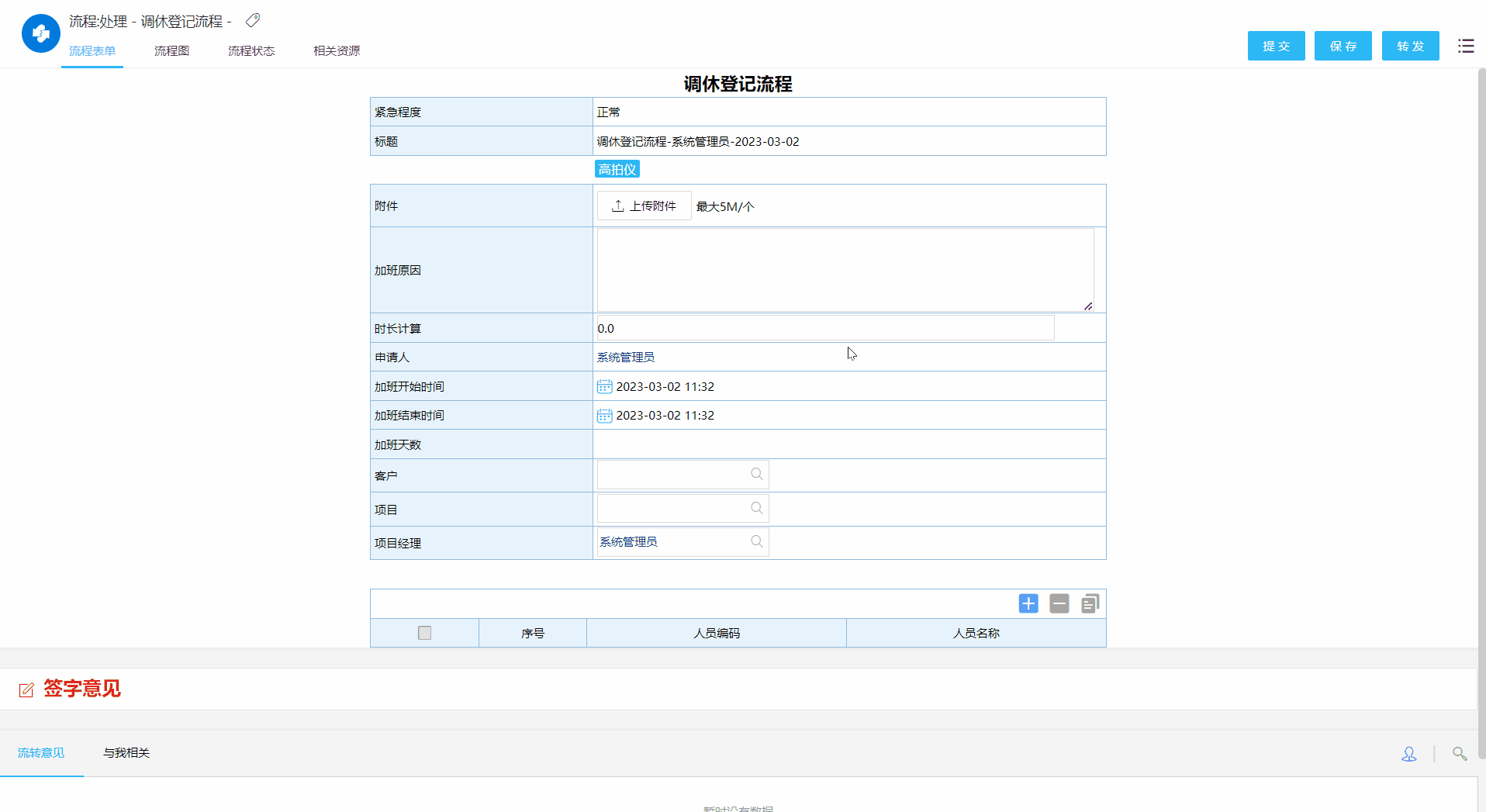Click the 转发 button
This screenshot has width=1486, height=812.
[x=1411, y=46]
